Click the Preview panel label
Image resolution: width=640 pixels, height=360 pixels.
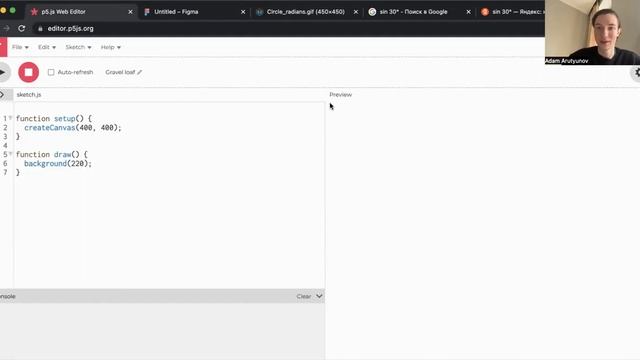coord(340,95)
